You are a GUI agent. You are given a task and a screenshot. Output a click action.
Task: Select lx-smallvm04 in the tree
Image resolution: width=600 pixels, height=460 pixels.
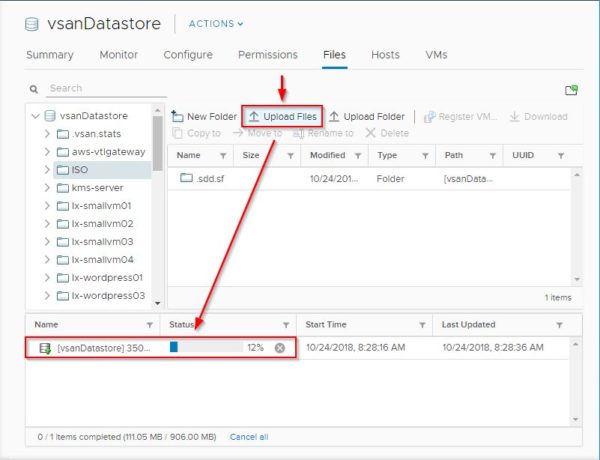pos(95,259)
